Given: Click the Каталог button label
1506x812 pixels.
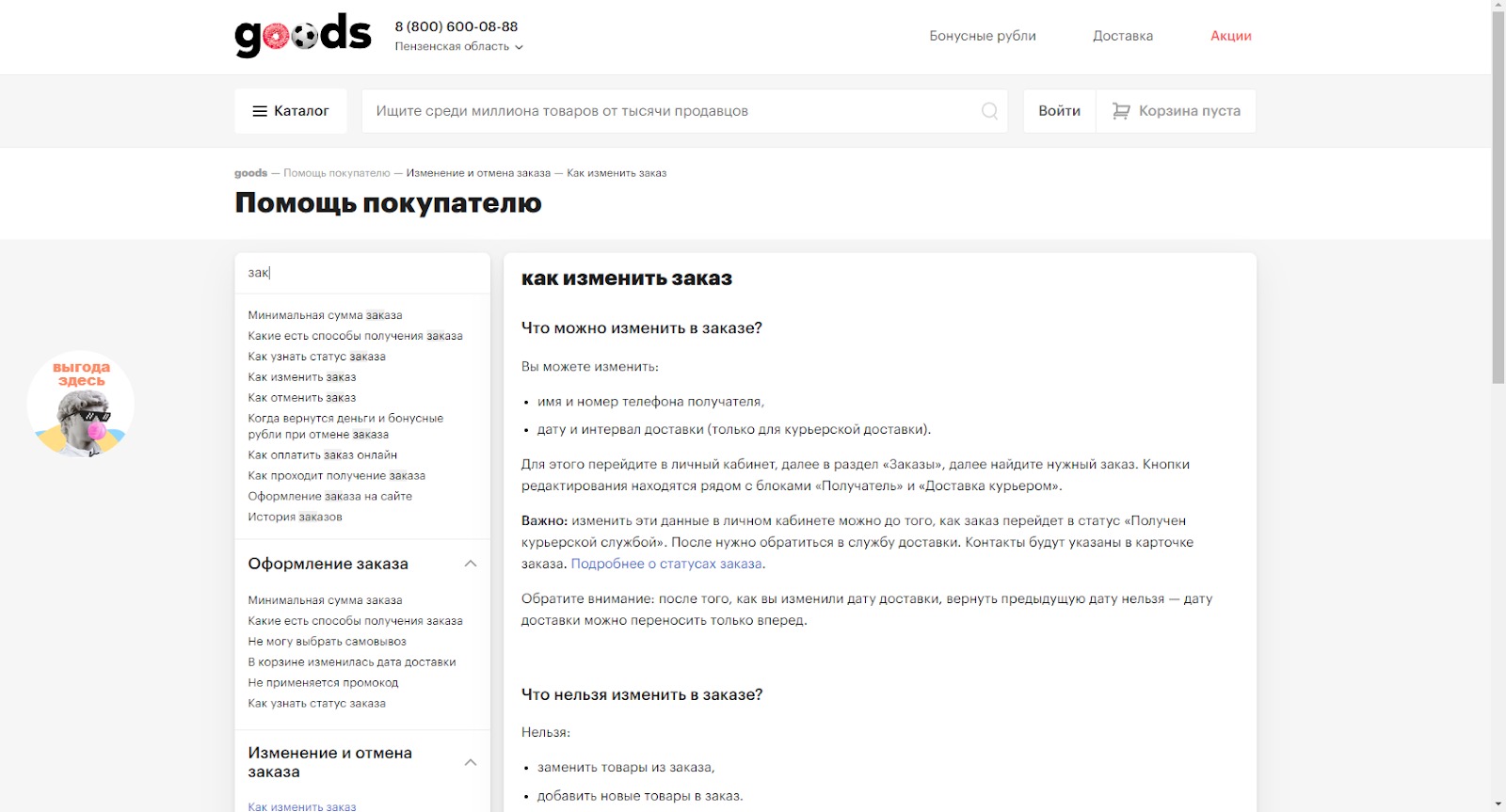Looking at the screenshot, I should pyautogui.click(x=301, y=111).
